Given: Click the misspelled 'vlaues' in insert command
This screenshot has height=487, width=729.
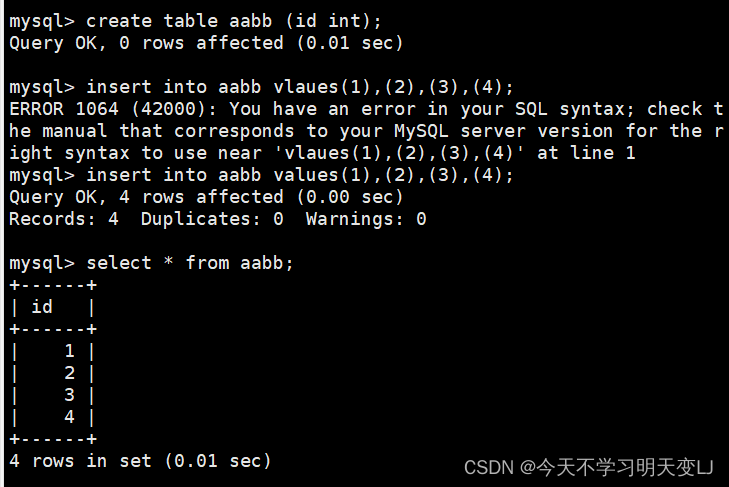Looking at the screenshot, I should 305,87.
